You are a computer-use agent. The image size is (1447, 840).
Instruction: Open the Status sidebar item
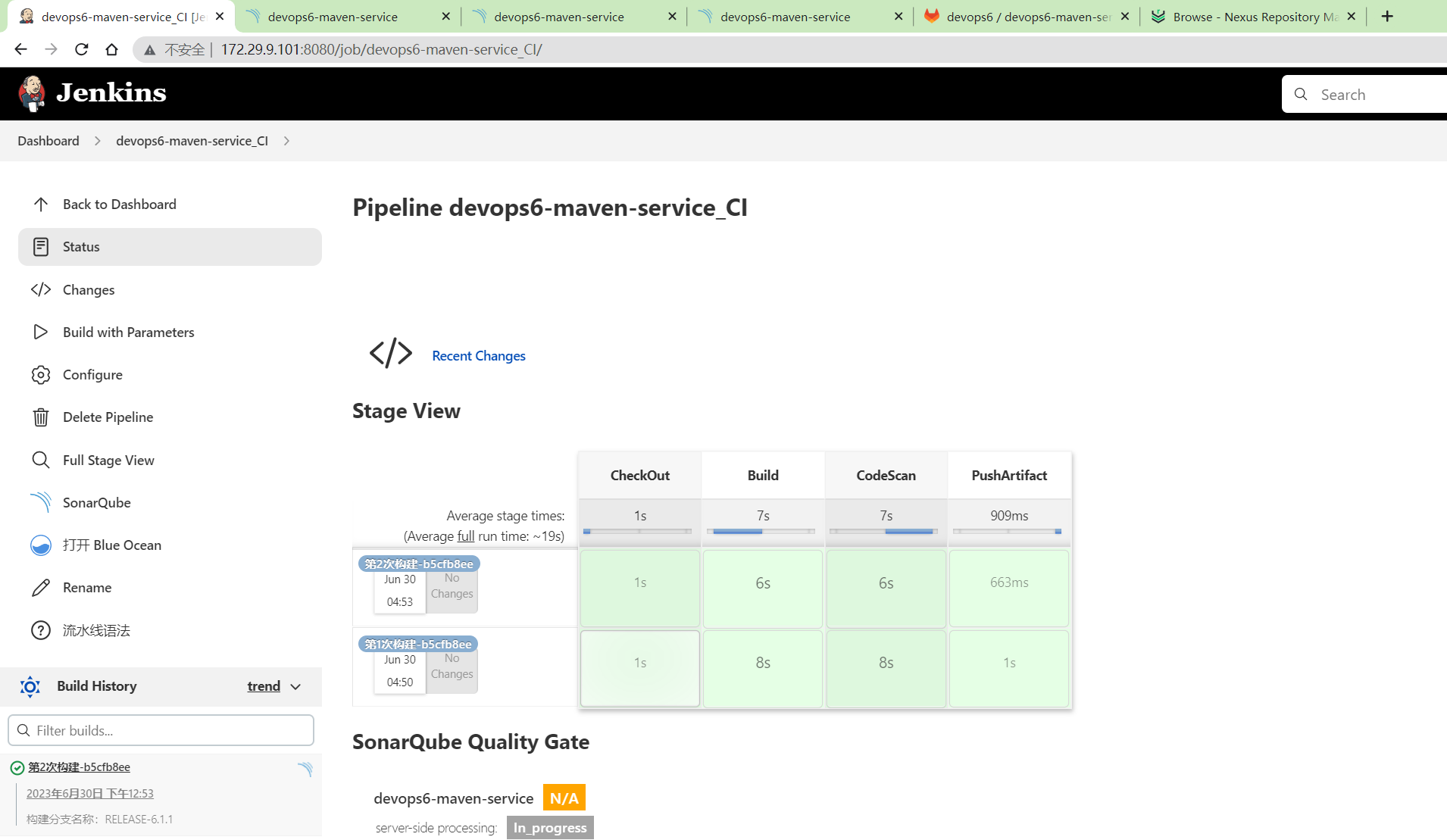point(170,247)
